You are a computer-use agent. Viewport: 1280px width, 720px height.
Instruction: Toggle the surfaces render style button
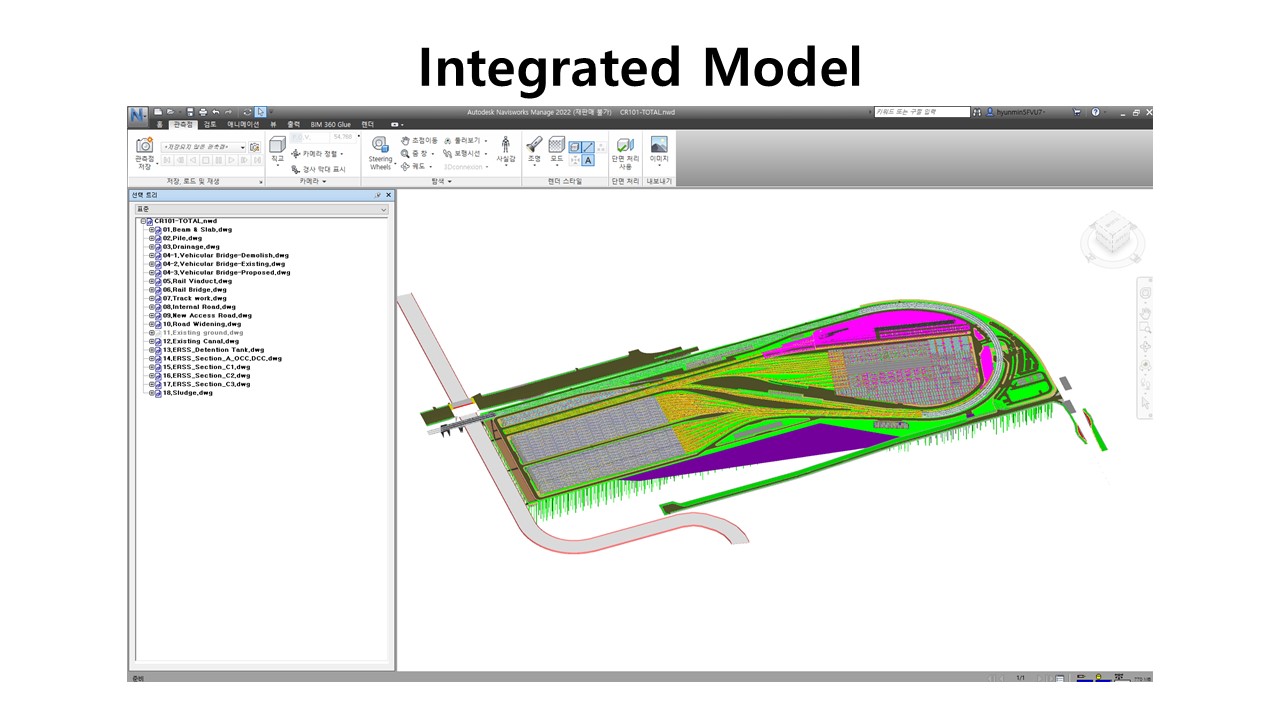pyautogui.click(x=575, y=147)
